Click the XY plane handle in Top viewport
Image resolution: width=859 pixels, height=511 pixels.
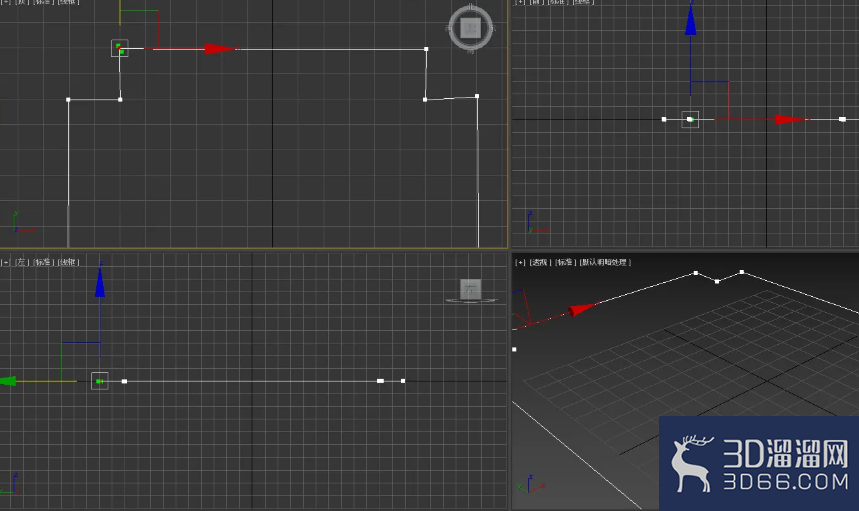[x=139, y=30]
